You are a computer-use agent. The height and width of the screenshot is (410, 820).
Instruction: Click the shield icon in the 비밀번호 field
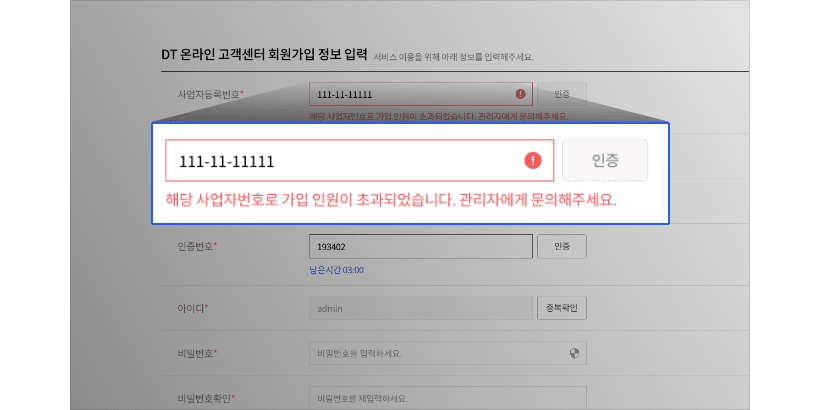coord(574,353)
